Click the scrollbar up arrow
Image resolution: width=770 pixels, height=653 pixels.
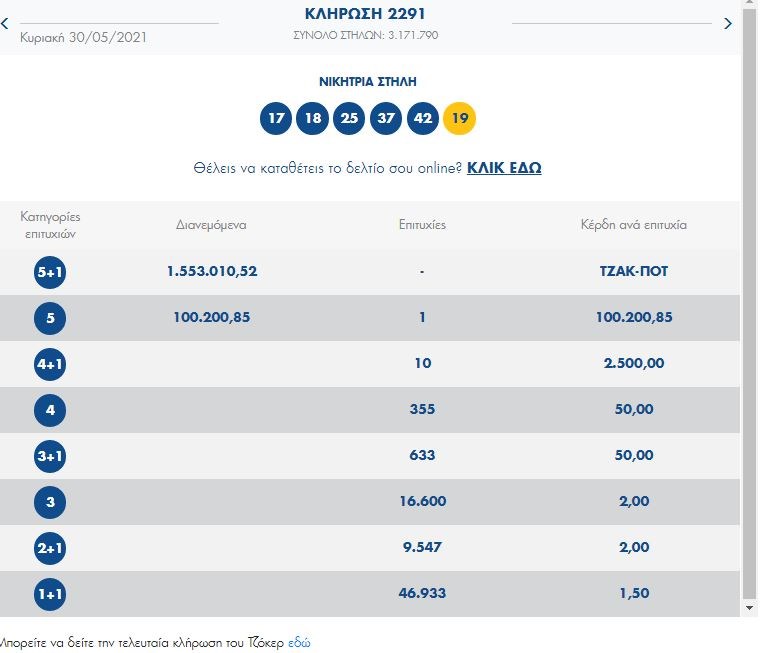(750, 8)
